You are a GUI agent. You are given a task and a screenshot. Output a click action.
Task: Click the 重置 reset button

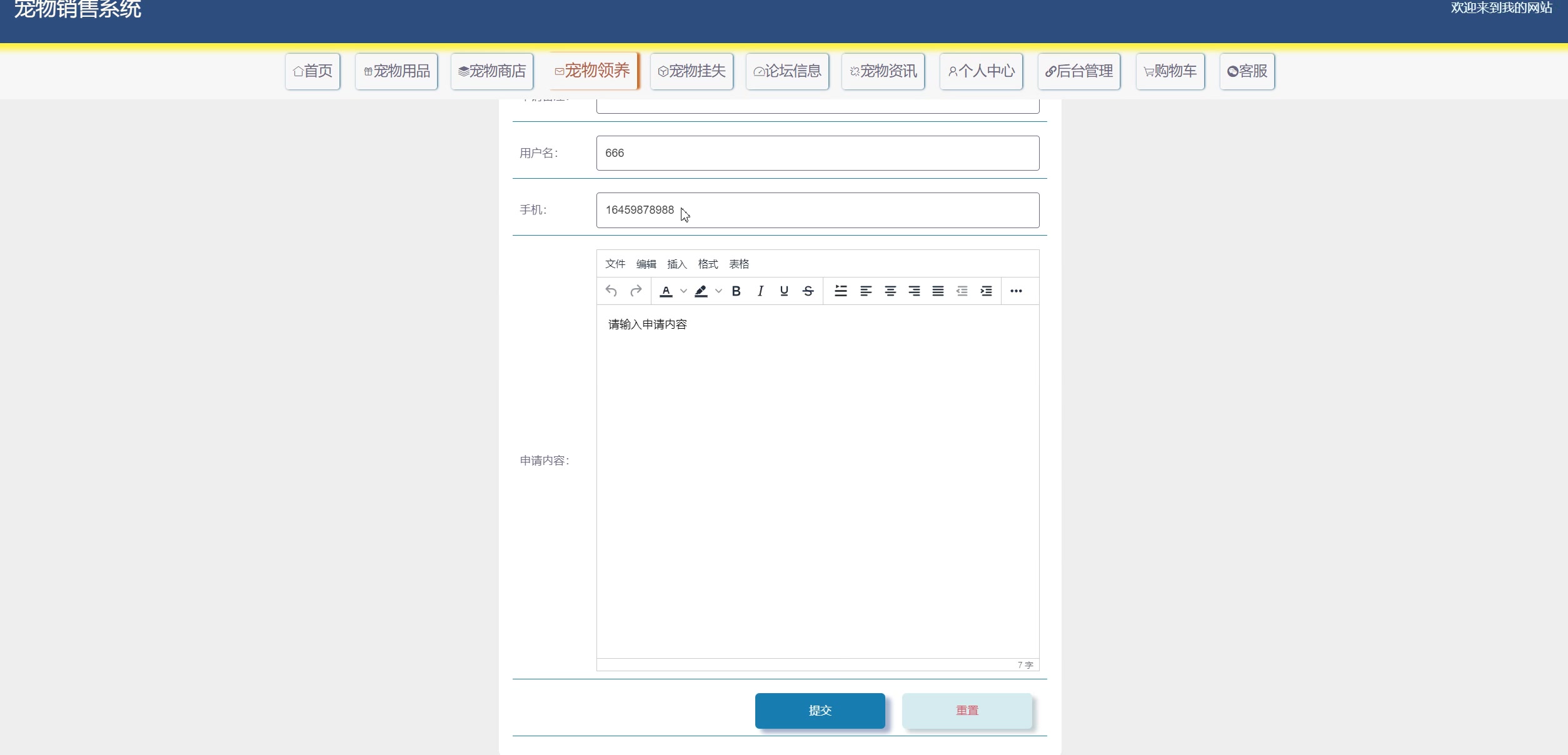click(967, 711)
